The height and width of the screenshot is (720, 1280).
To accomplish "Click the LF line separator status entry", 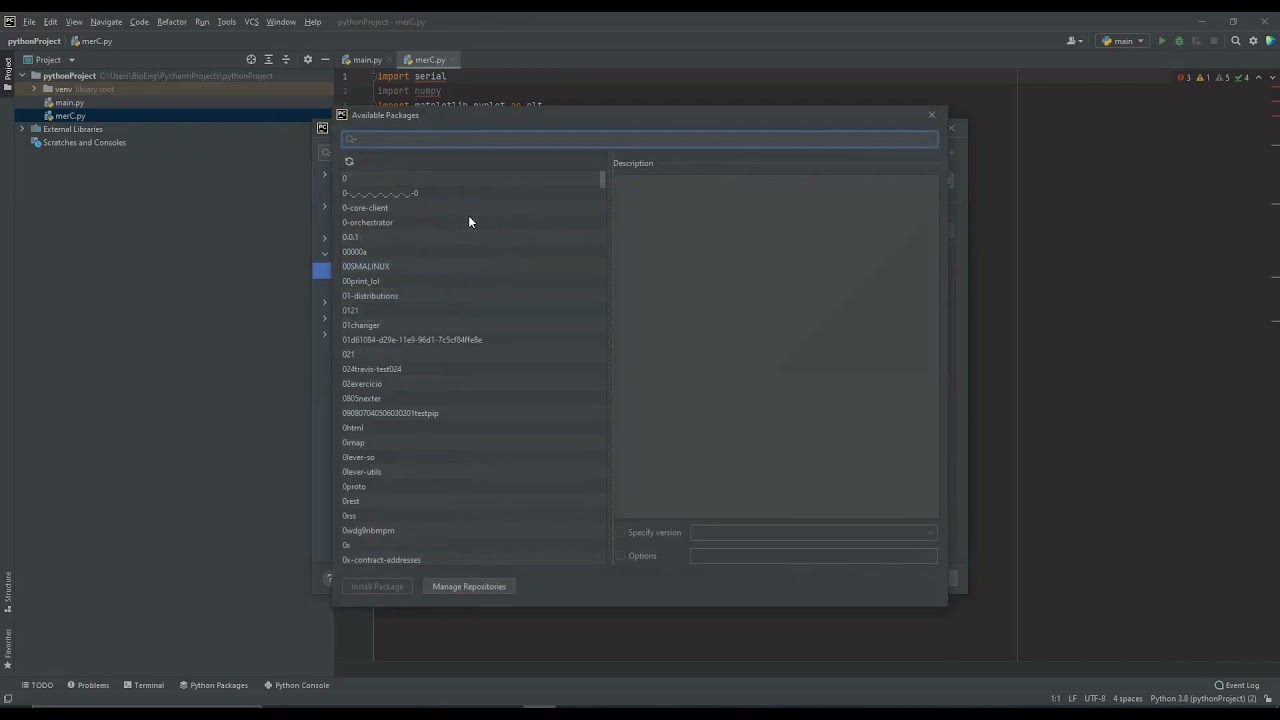I will coord(1073,699).
